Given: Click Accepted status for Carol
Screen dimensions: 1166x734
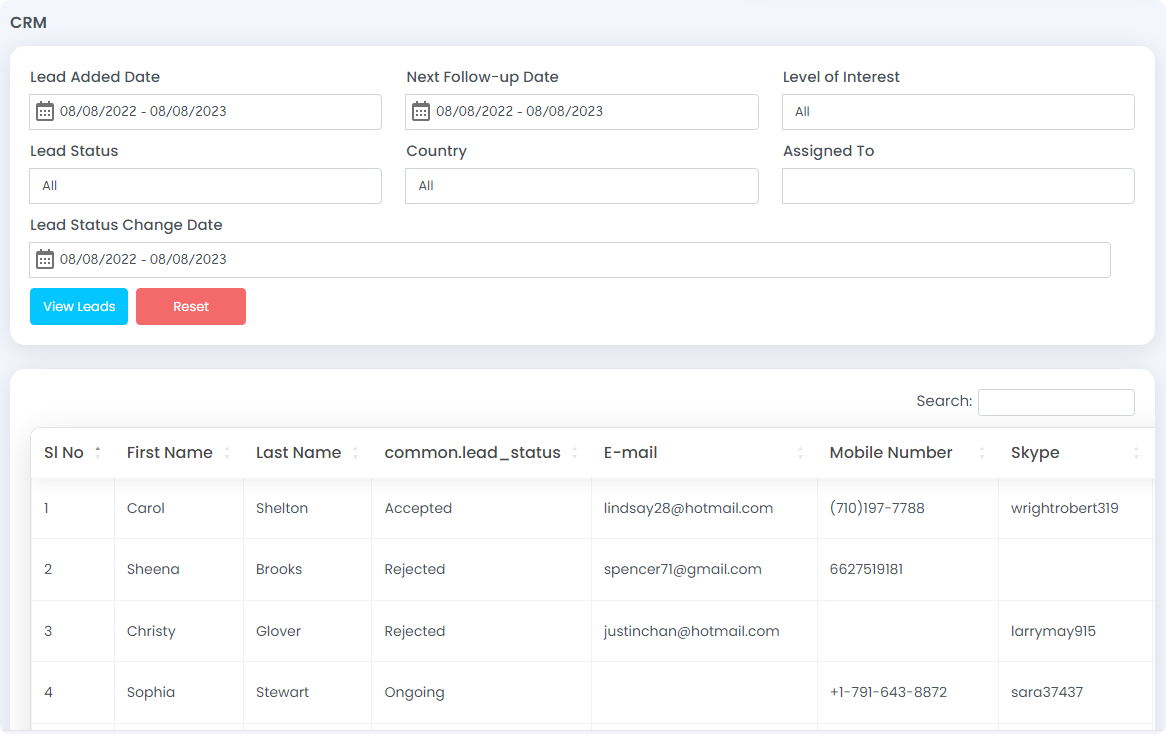Looking at the screenshot, I should (x=418, y=508).
